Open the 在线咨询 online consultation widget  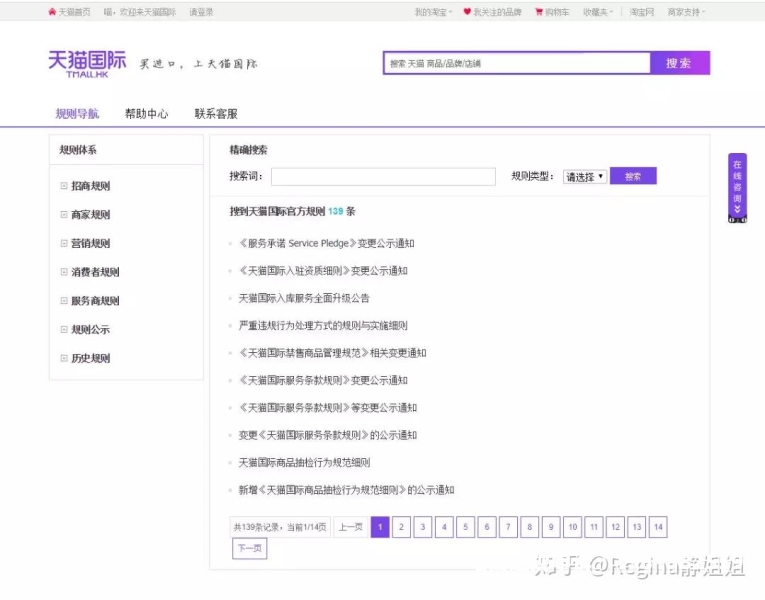(x=737, y=188)
